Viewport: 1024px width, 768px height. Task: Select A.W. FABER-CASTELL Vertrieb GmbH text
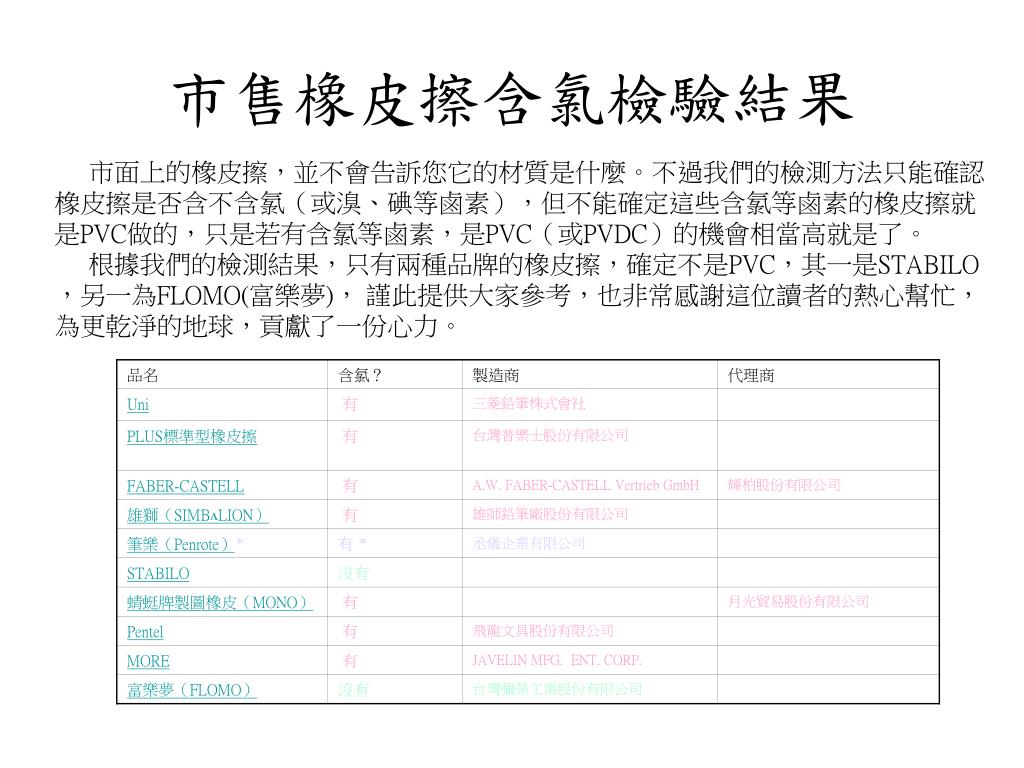[x=586, y=485]
